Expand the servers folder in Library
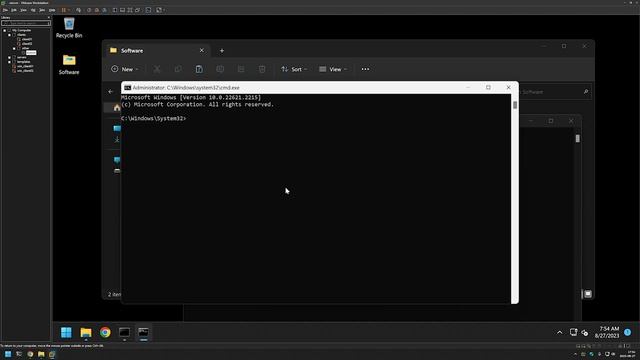This screenshot has height=360, width=640. tap(9, 58)
